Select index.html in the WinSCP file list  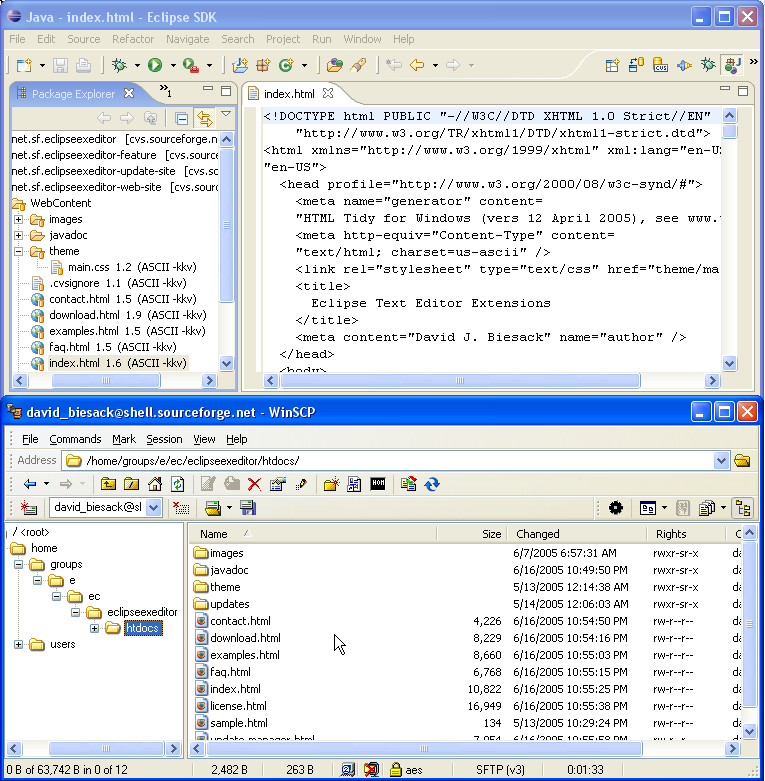pos(235,689)
